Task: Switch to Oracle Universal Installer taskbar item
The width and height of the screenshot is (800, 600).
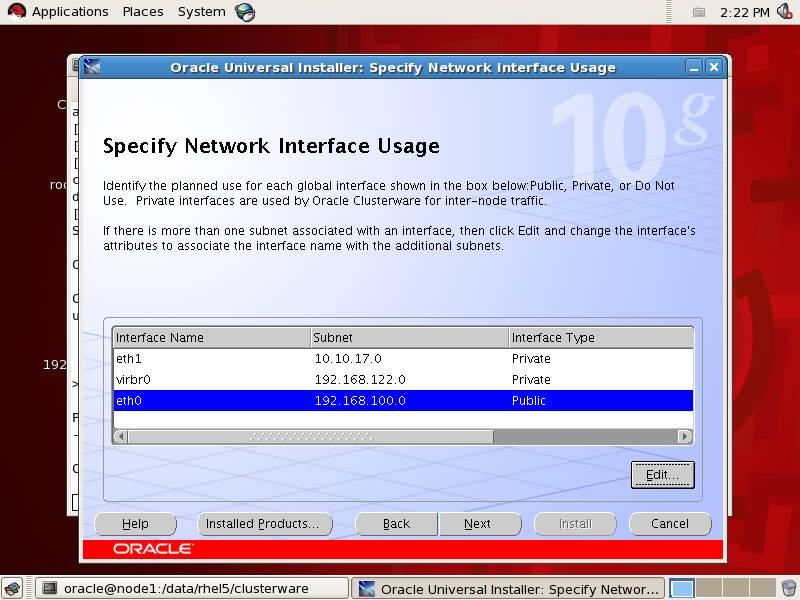Action: pyautogui.click(x=508, y=589)
